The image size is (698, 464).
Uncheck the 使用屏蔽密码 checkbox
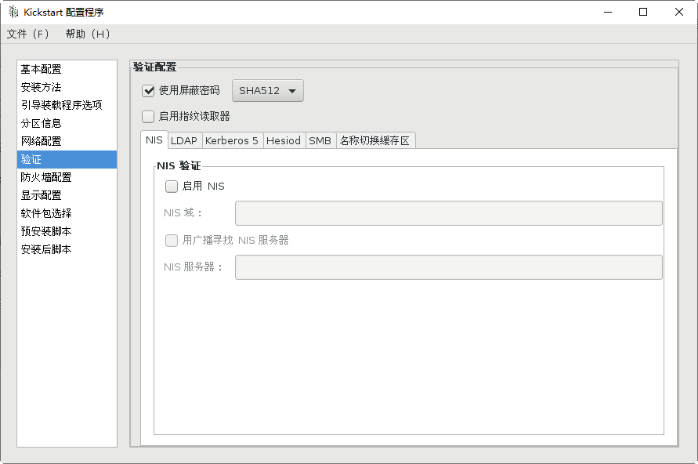pyautogui.click(x=148, y=91)
